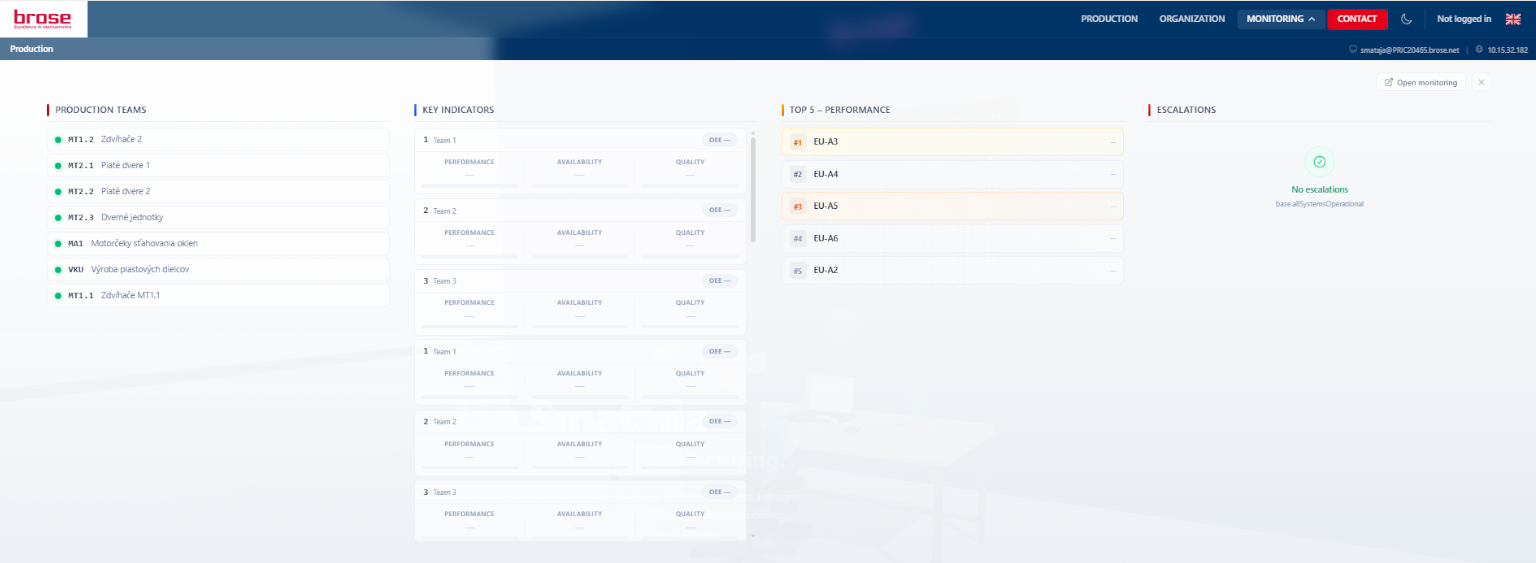Open the PRODUCTION menu
The image size is (1536, 563).
click(x=1109, y=19)
